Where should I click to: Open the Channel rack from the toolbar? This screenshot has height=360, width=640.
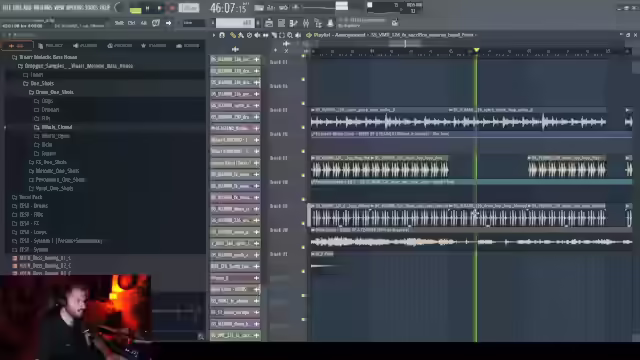(293, 23)
